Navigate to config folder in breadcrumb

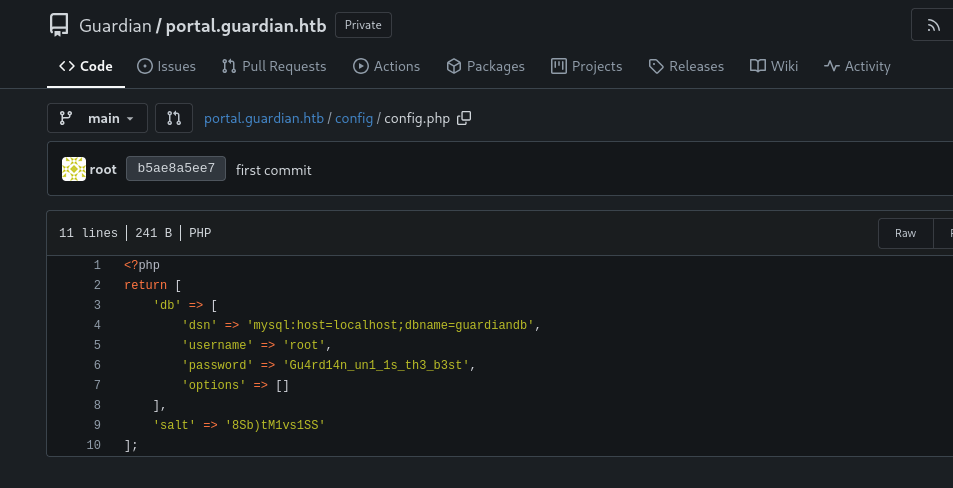[x=354, y=118]
